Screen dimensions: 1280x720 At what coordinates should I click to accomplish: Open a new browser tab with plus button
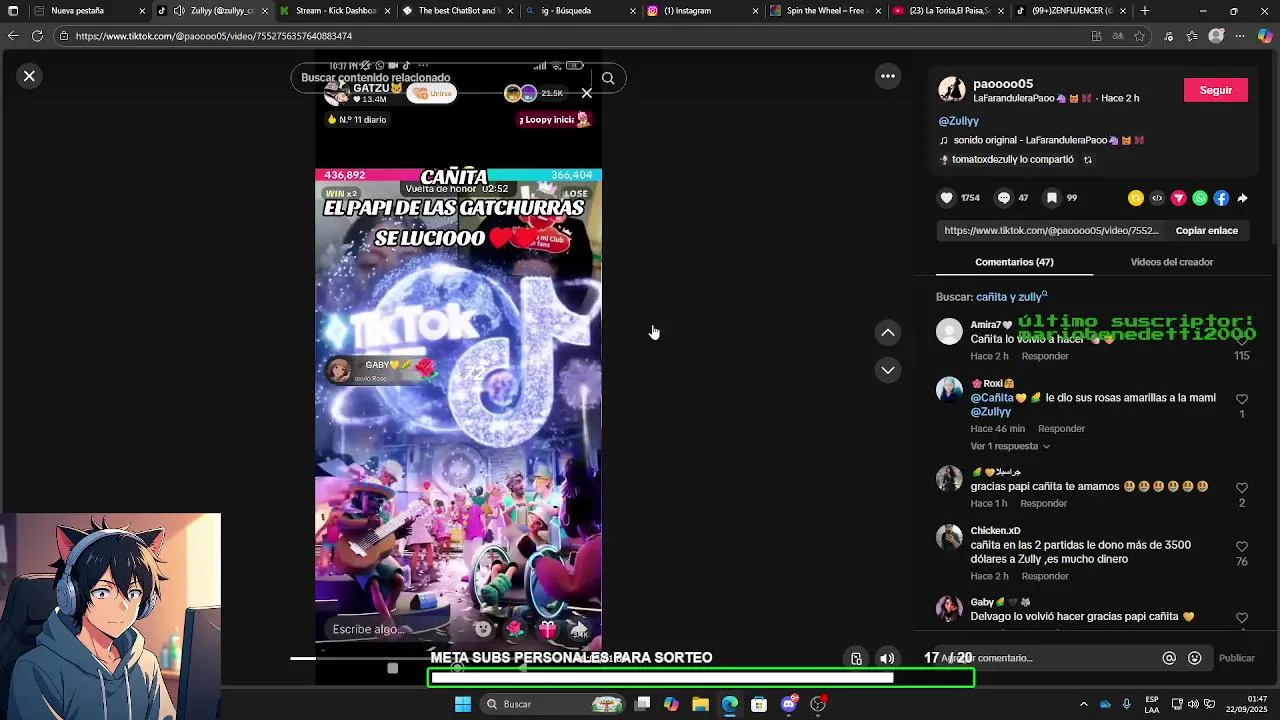click(x=1145, y=11)
